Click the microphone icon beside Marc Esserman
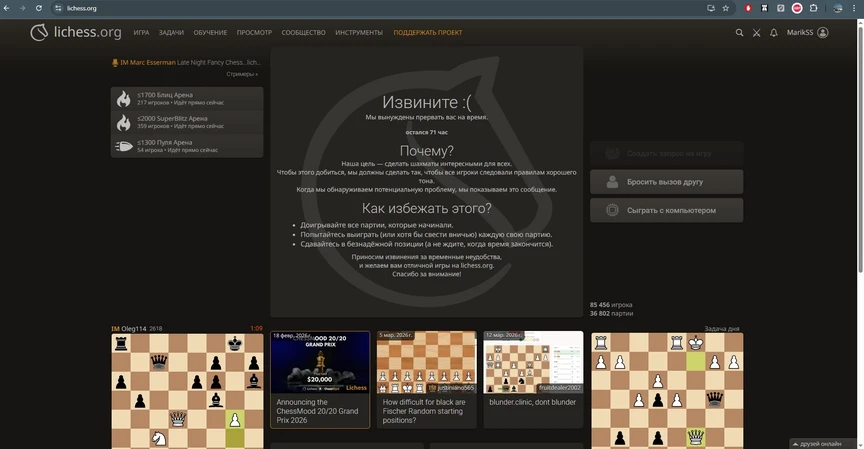The image size is (864, 449). [115, 62]
